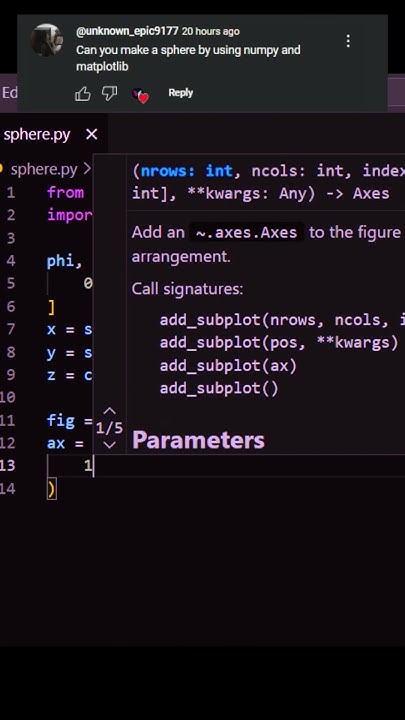
Task: Open commenter's profile avatar
Action: [47, 40]
